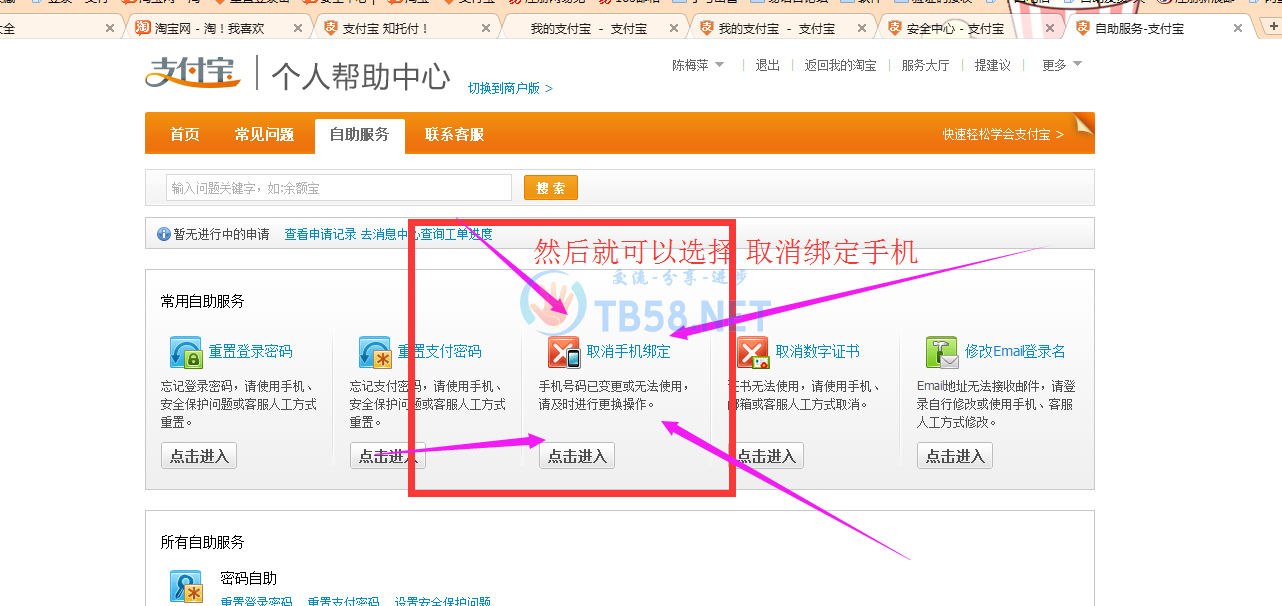
Task: Click the search keyword input field
Action: (339, 188)
